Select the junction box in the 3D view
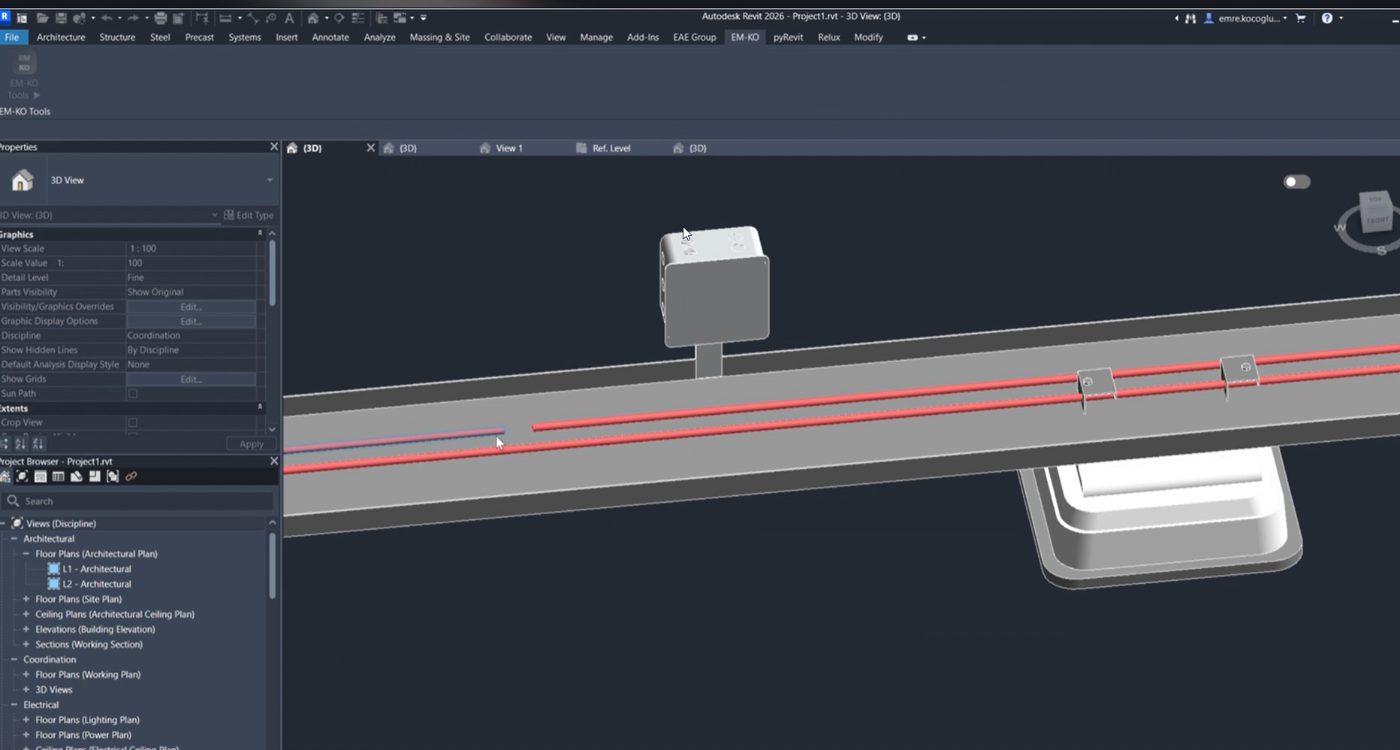The image size is (1400, 750). [714, 288]
